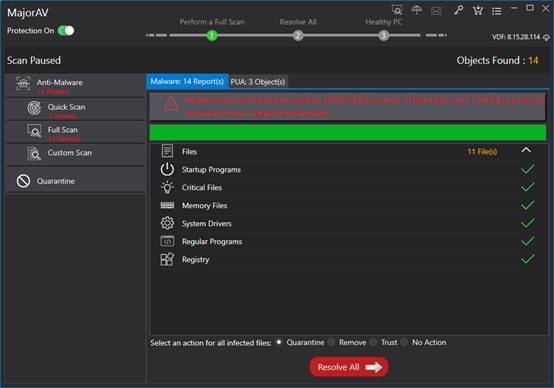This screenshot has width=554, height=388.
Task: Click the System Drivers green checkmark
Action: click(x=528, y=223)
